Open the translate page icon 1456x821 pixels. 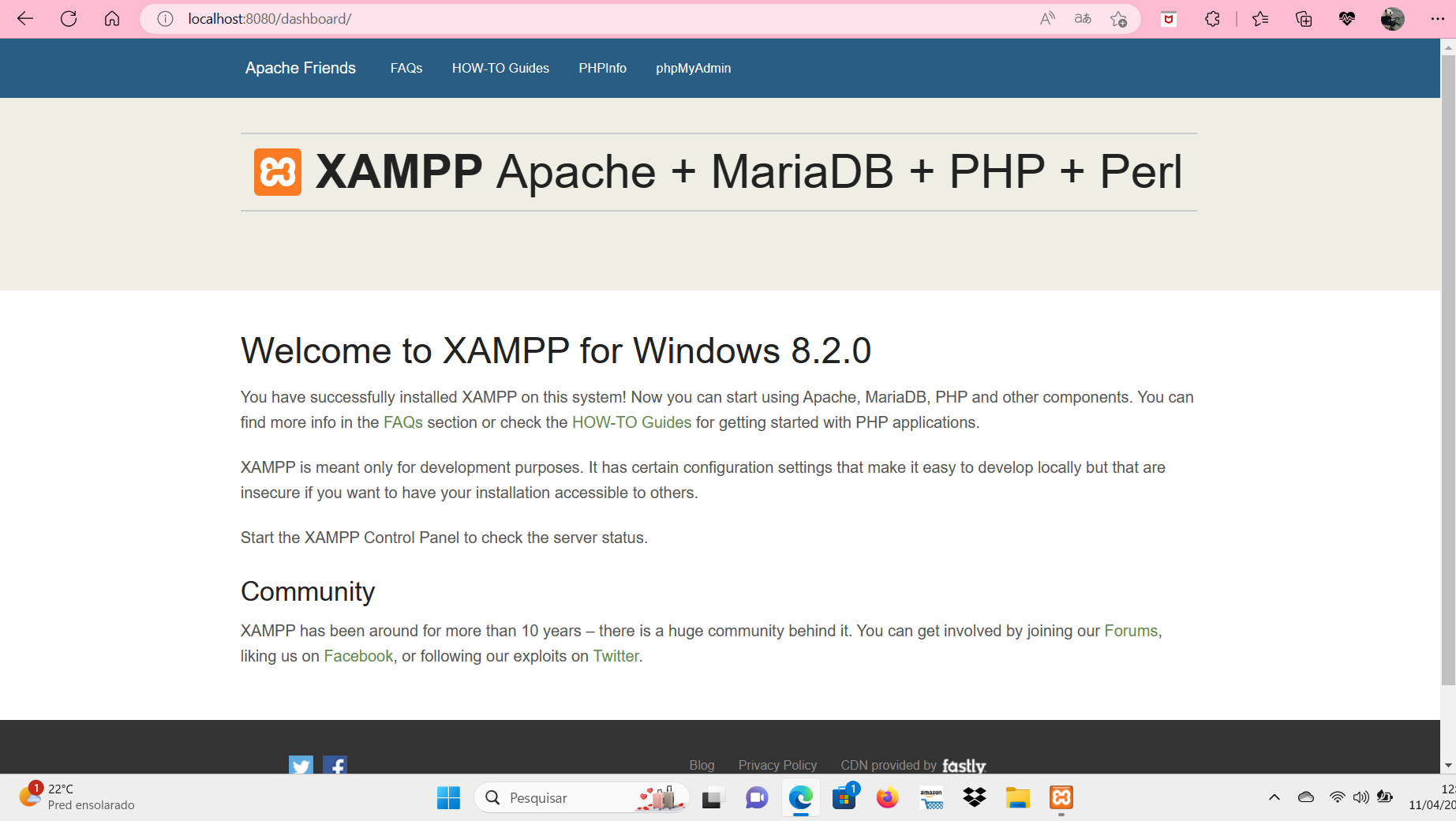(1083, 19)
